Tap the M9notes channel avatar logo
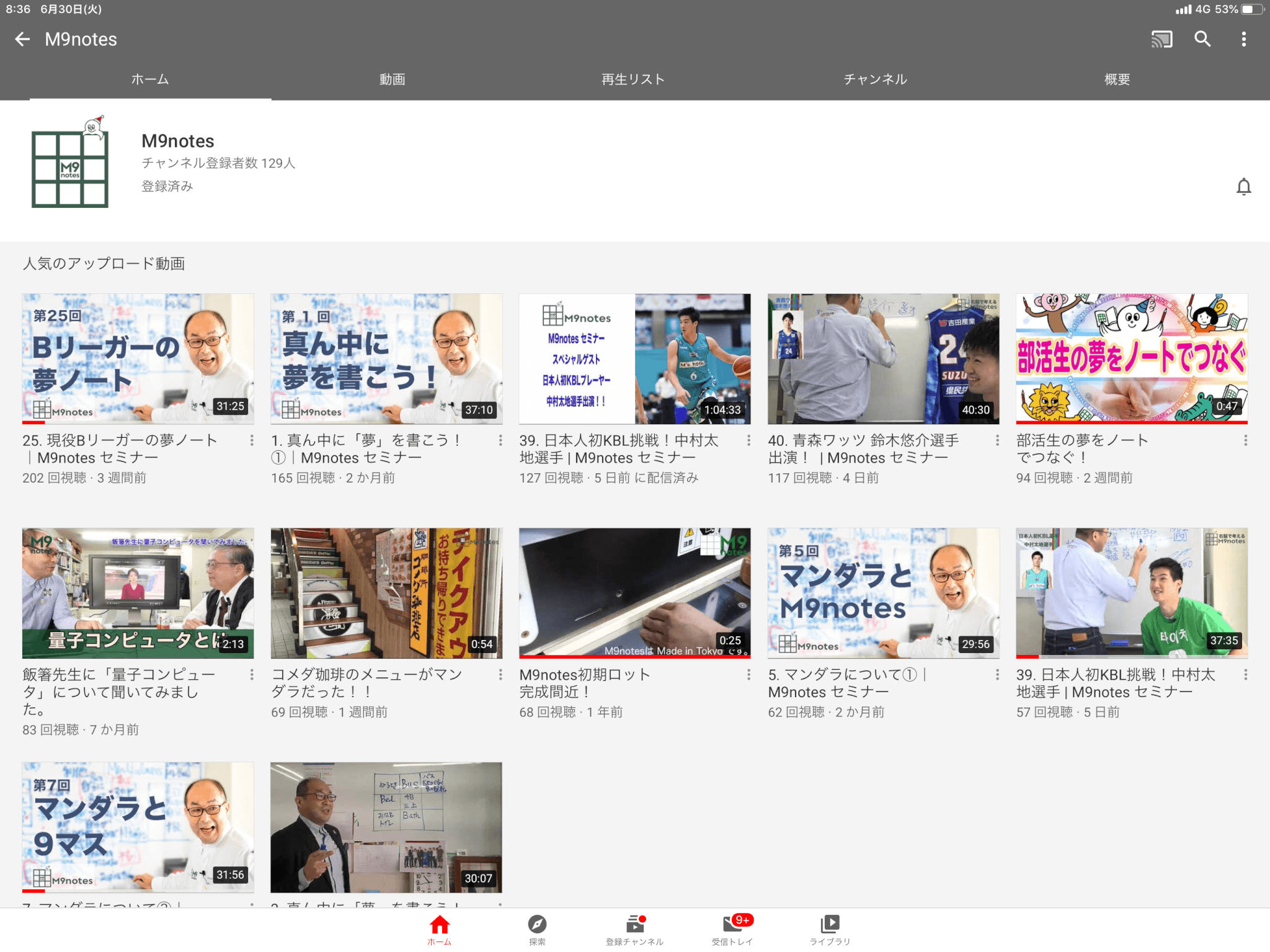This screenshot has height=952, width=1270. coord(70,162)
